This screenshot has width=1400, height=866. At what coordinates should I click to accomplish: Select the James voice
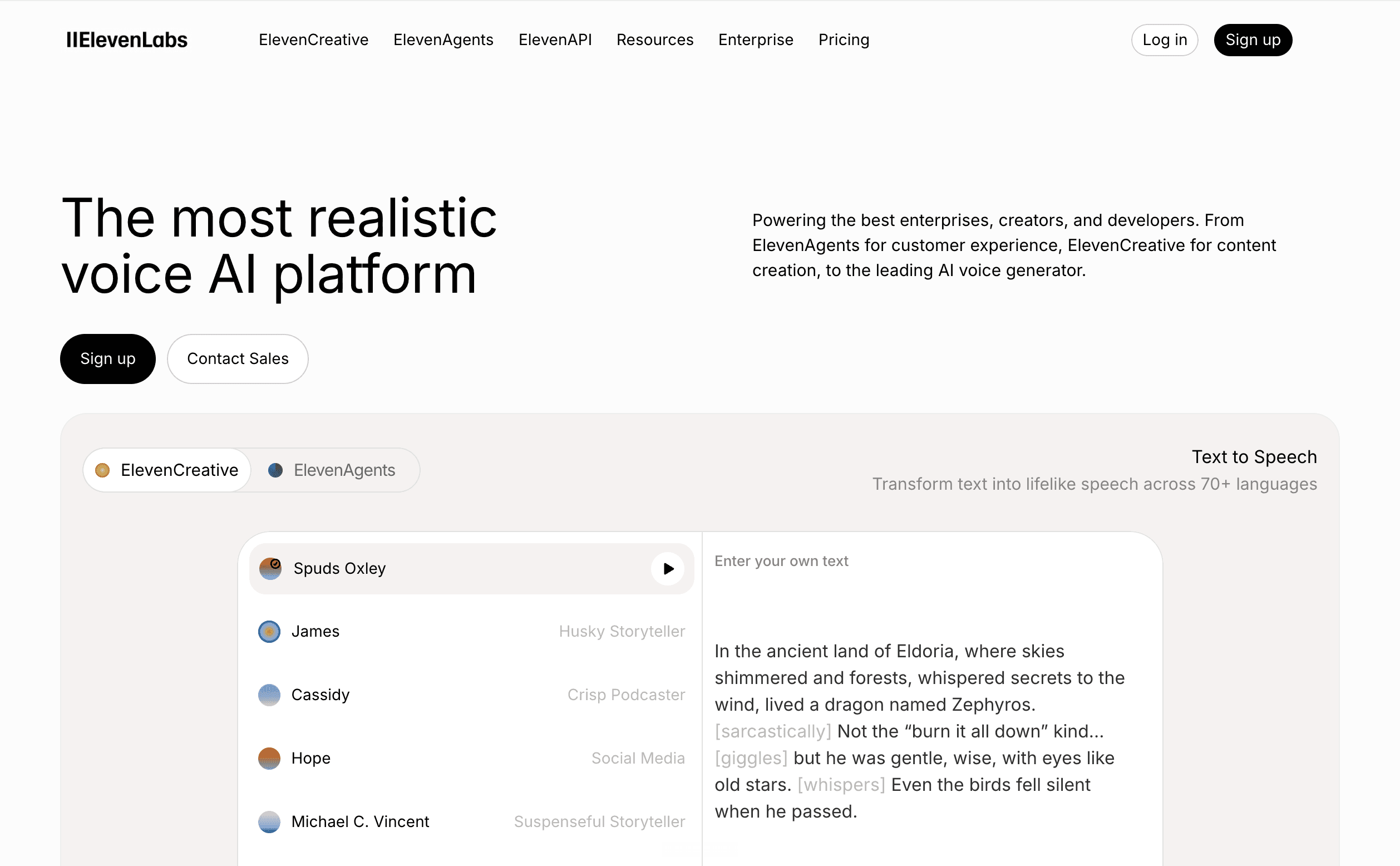(472, 631)
